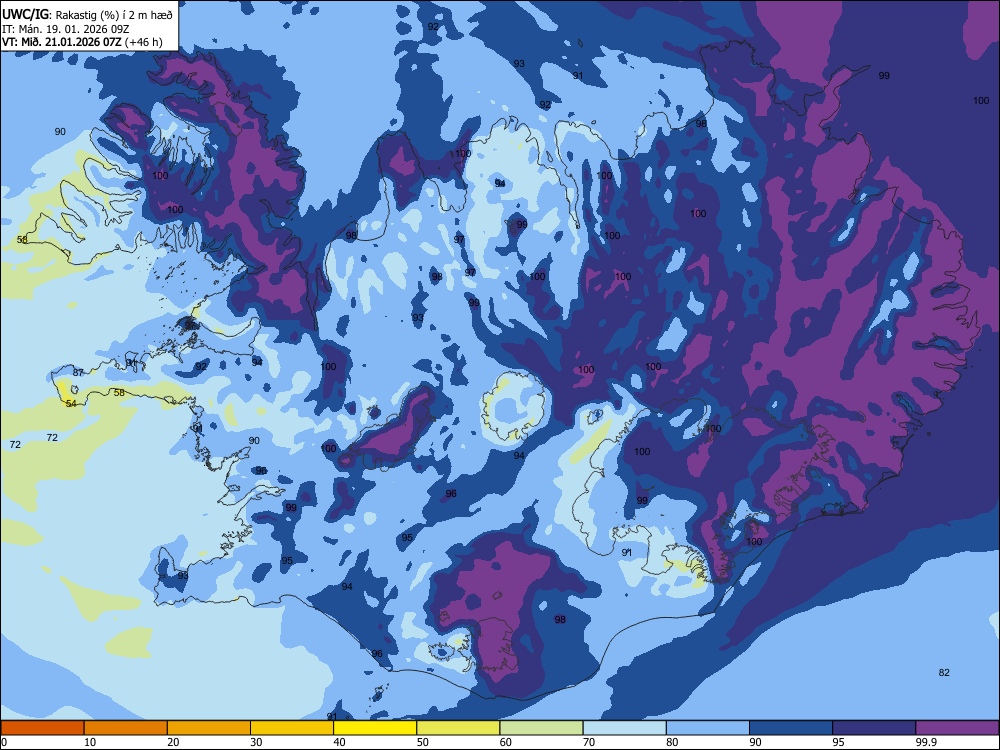Image resolution: width=1000 pixels, height=750 pixels.
Task: Click the dark orange 0–10 legend swatch
Action: [x=42, y=728]
